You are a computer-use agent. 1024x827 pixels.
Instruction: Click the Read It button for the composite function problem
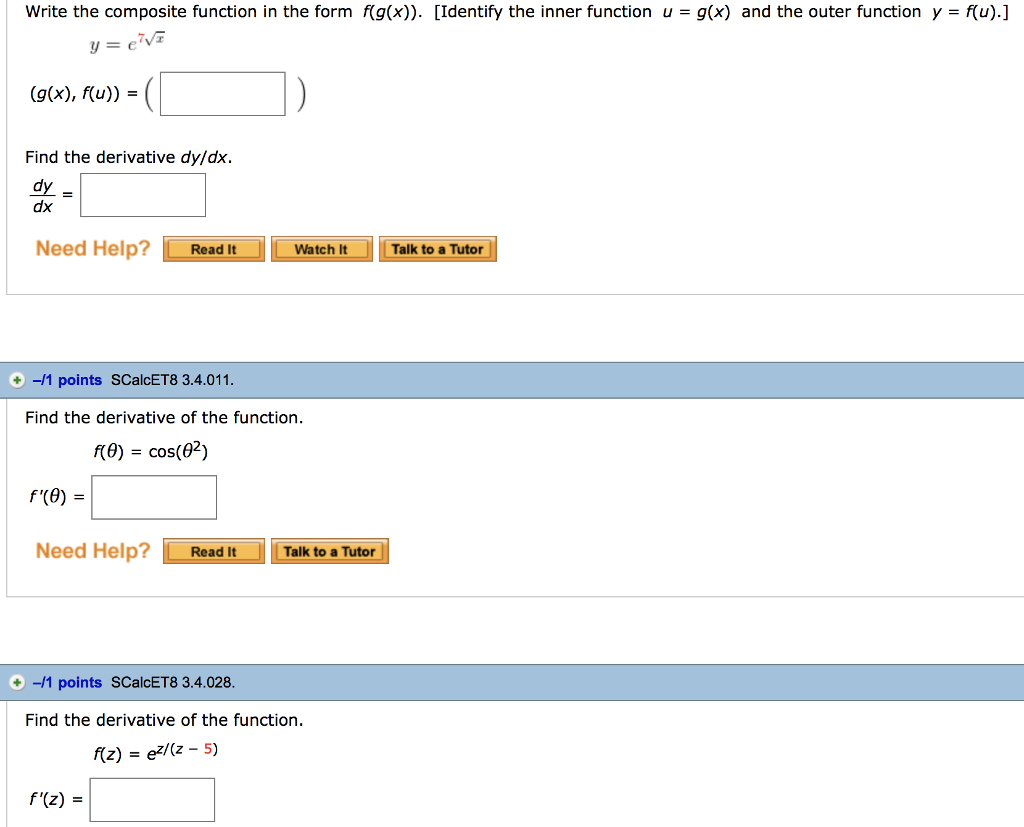(x=213, y=248)
